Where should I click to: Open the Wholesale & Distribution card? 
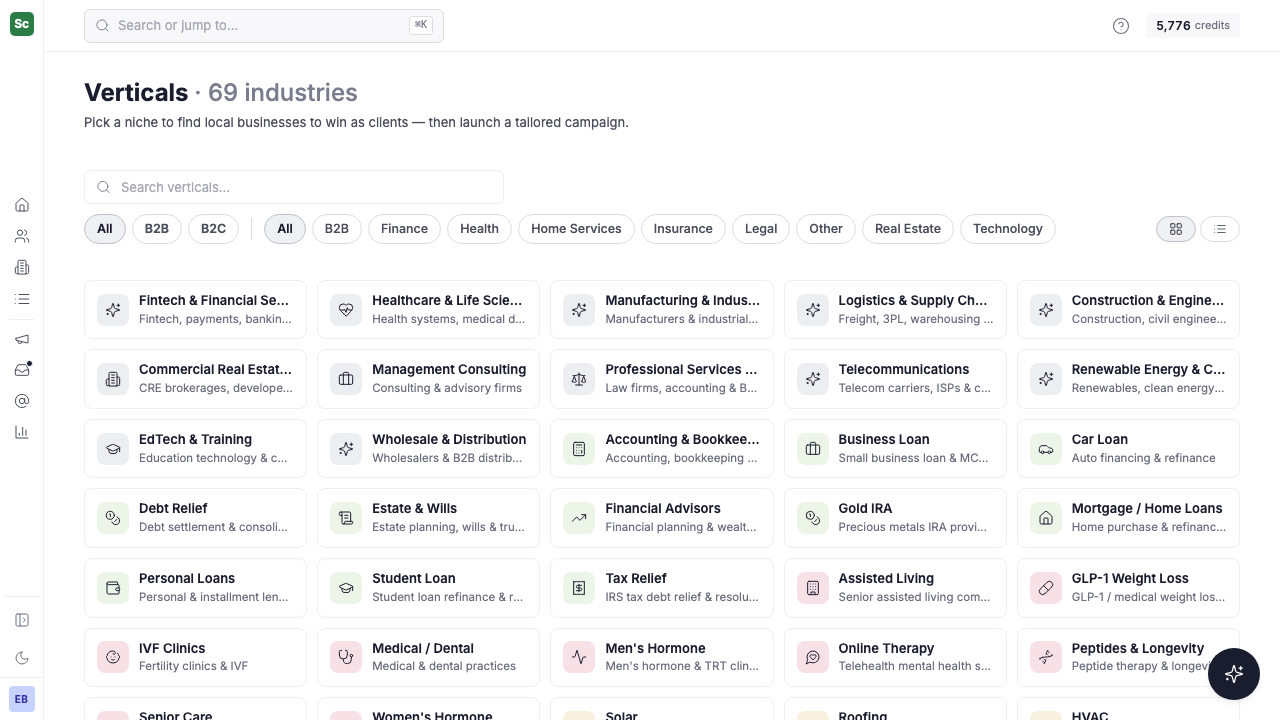click(428, 449)
